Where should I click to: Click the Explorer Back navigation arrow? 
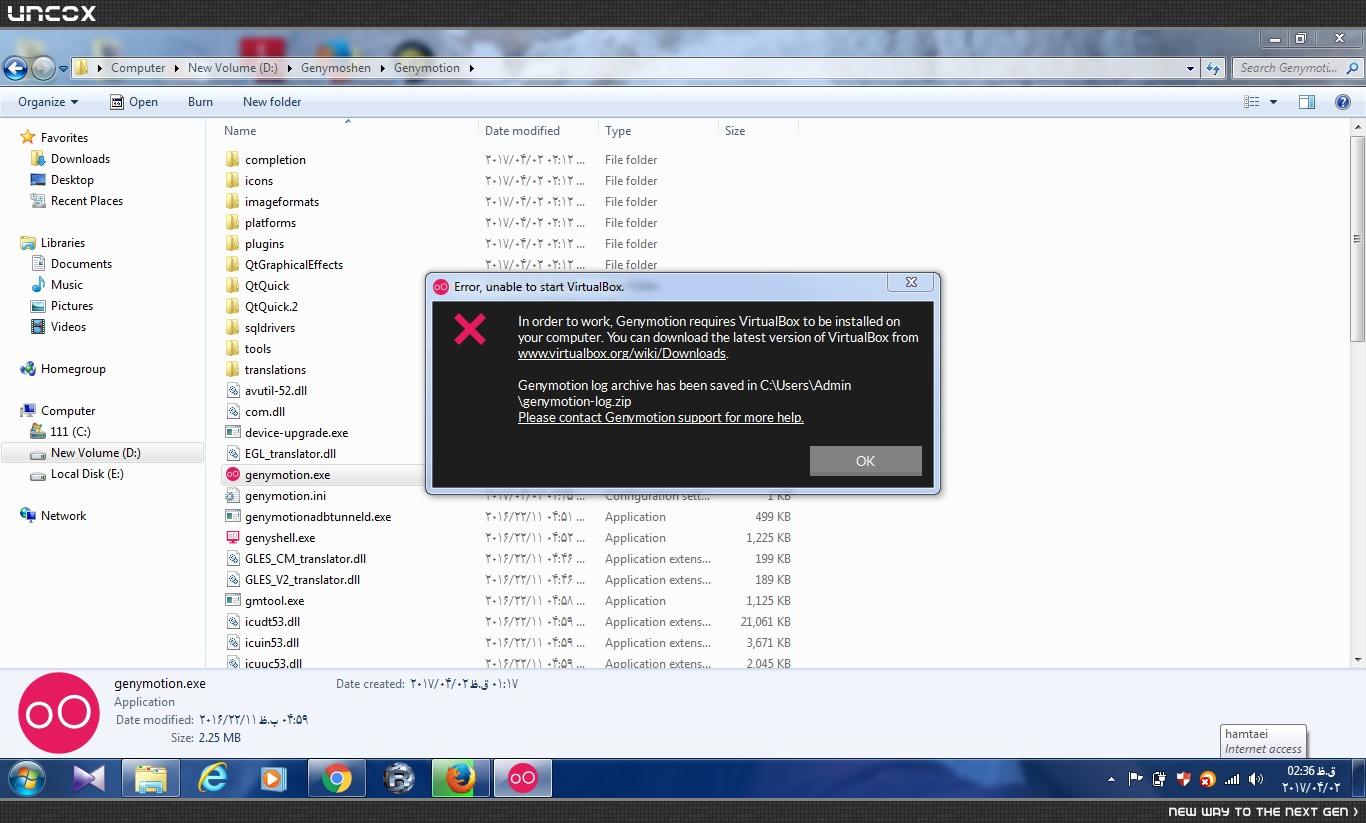[x=15, y=68]
